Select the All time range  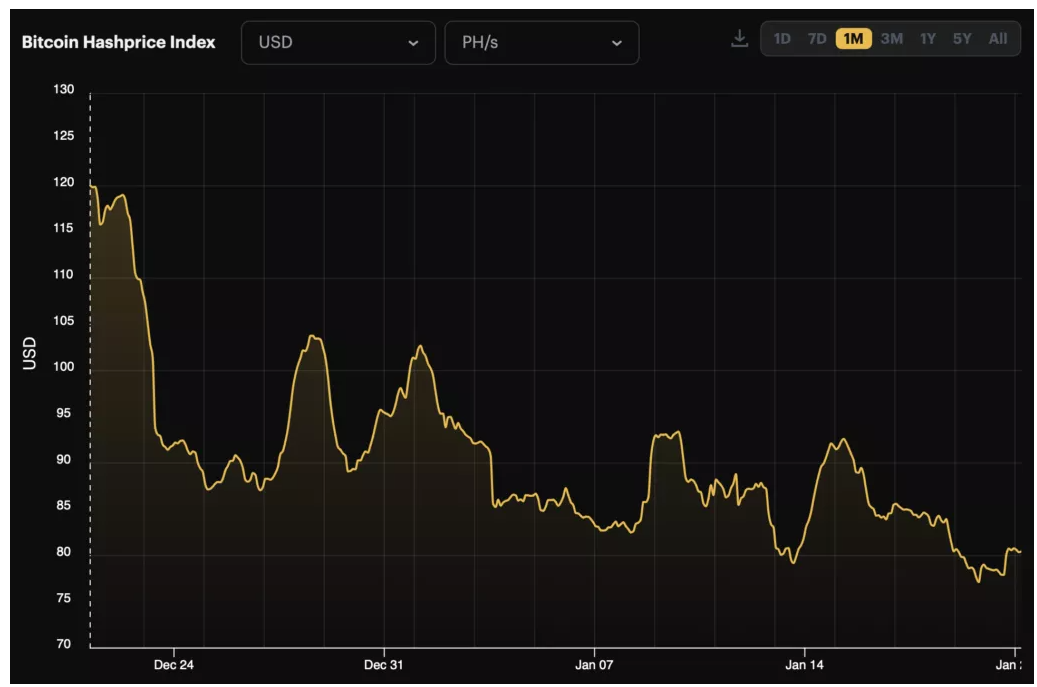(998, 39)
